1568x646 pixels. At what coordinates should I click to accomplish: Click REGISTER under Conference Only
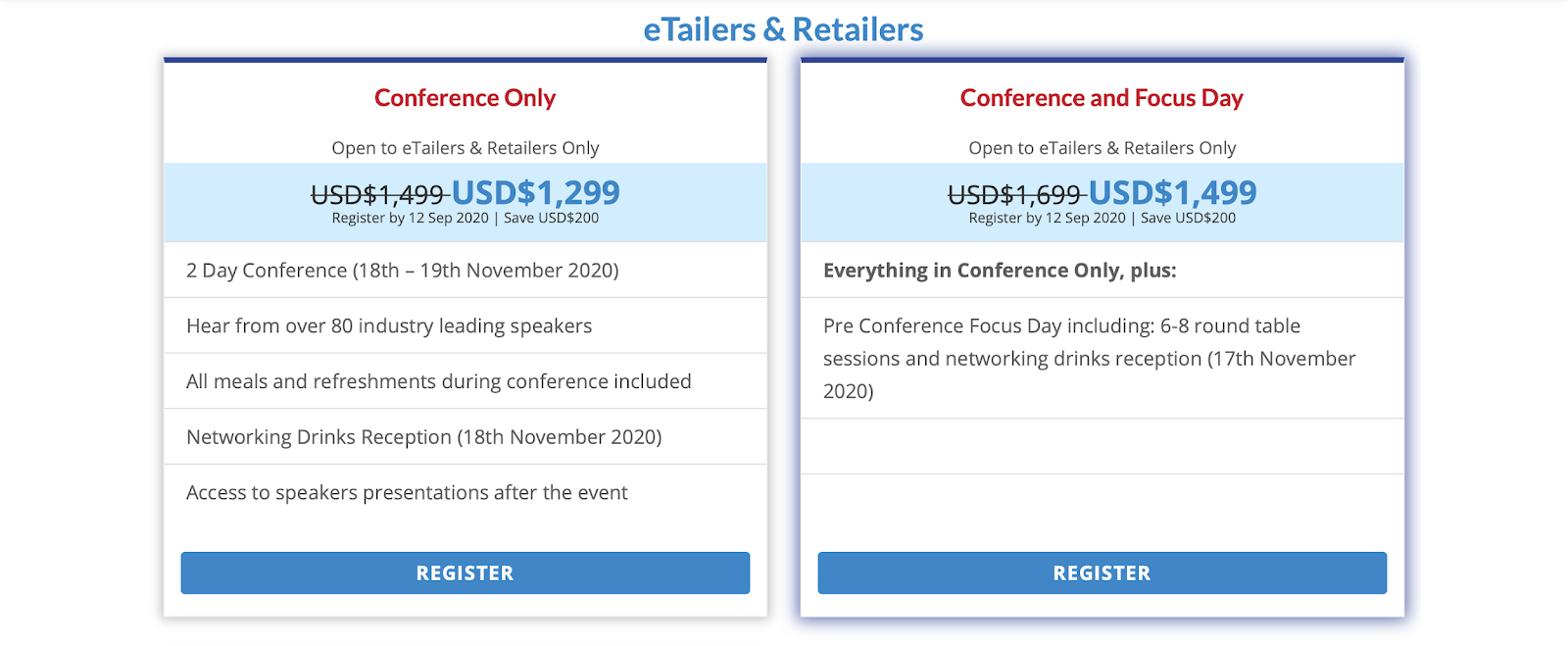coord(465,572)
